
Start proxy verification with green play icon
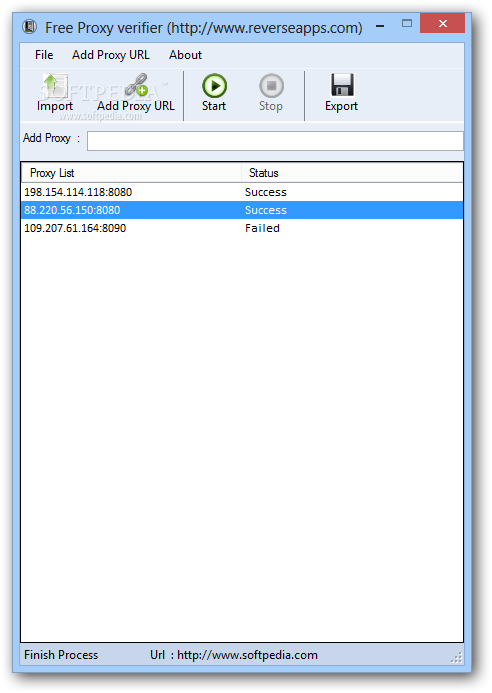(214, 85)
